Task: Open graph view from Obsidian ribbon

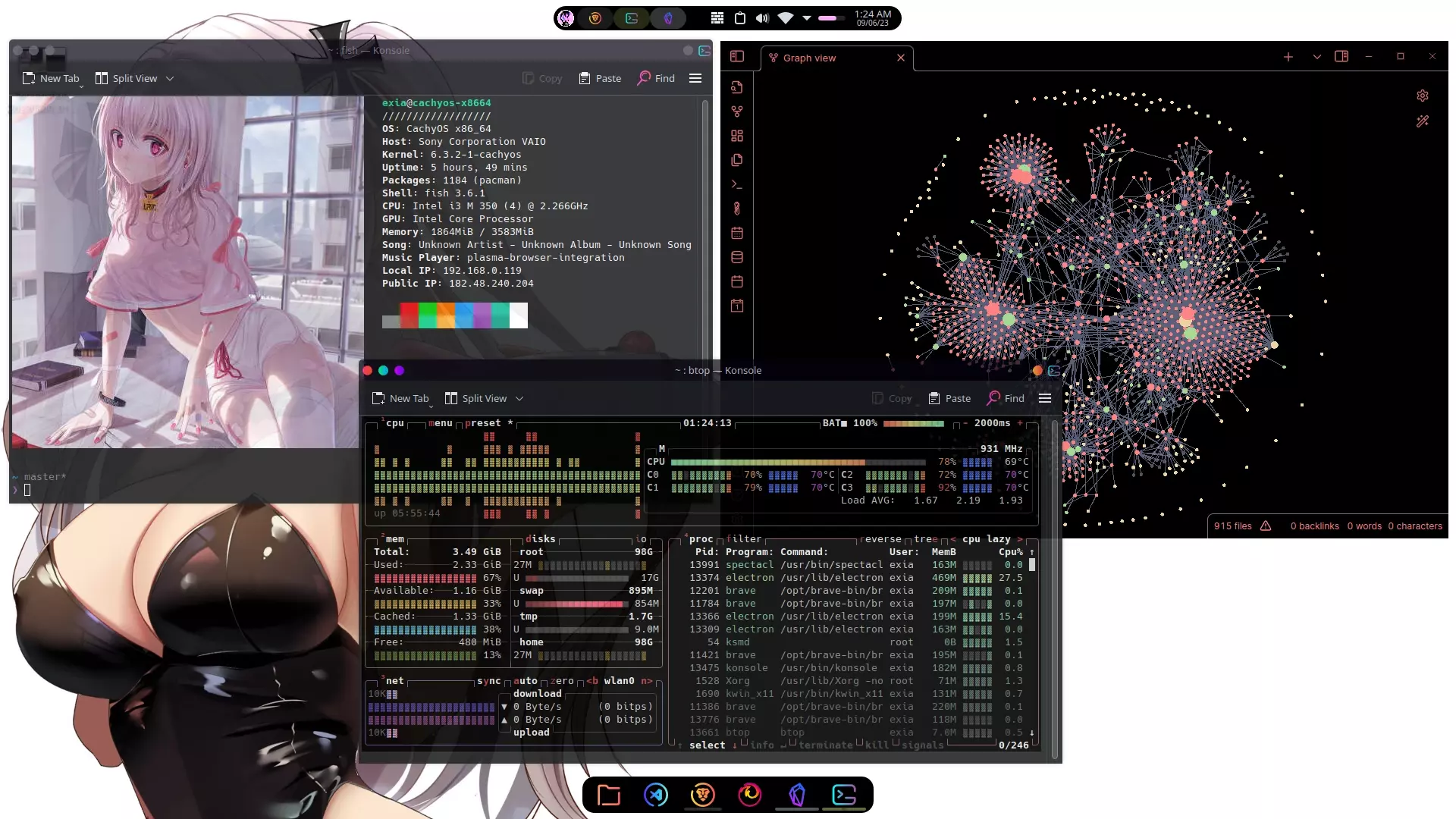Action: coord(736,111)
